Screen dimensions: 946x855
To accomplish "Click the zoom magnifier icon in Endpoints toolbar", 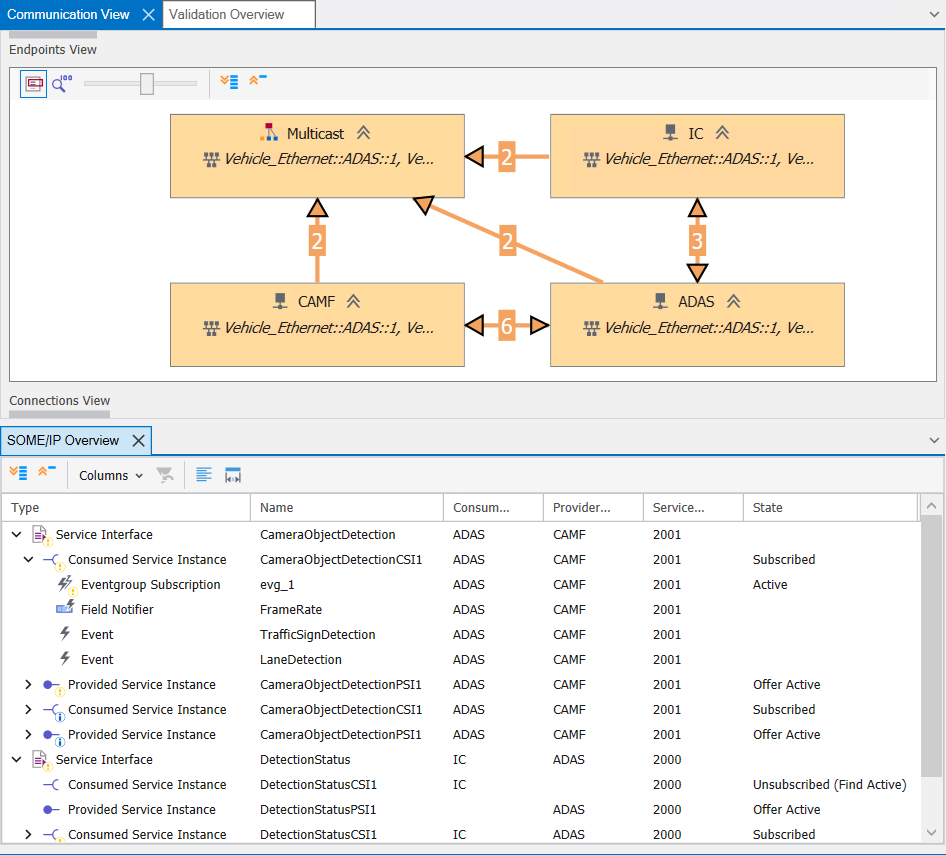I will 62,83.
